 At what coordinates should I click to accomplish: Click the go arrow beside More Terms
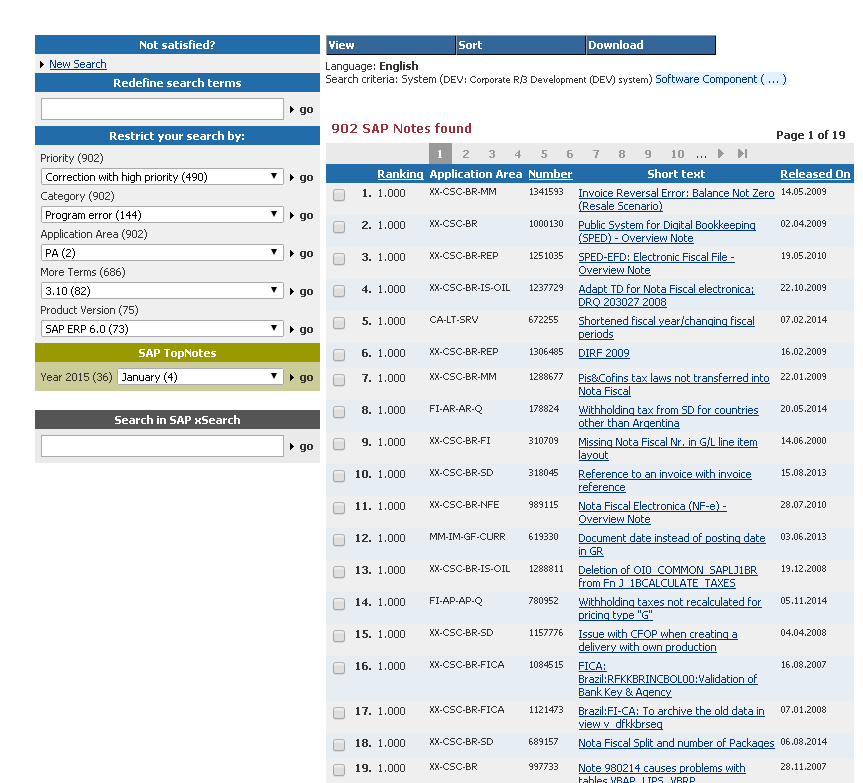(303, 291)
